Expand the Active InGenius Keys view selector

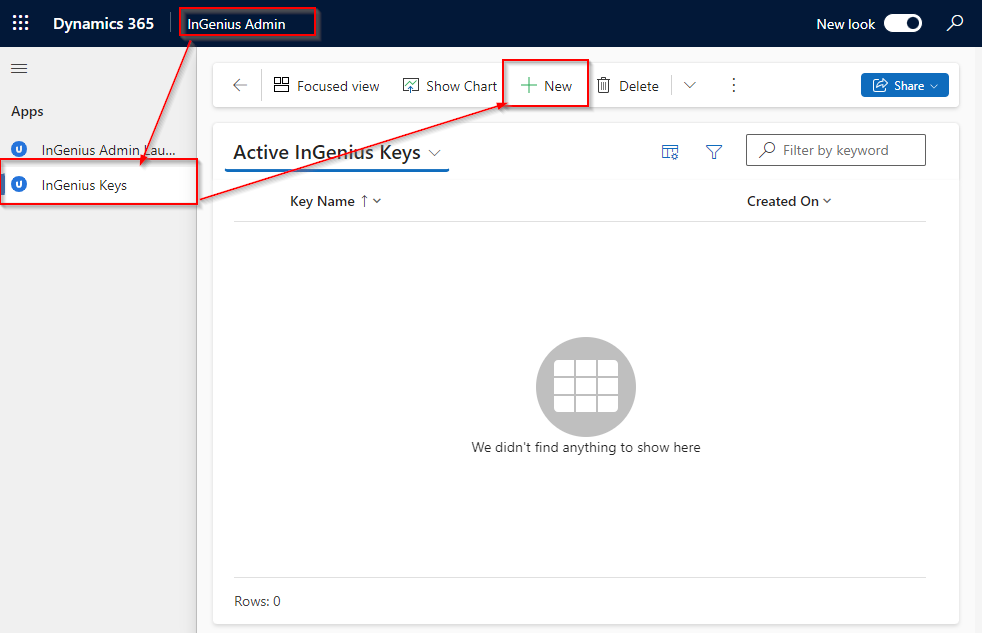click(x=435, y=153)
